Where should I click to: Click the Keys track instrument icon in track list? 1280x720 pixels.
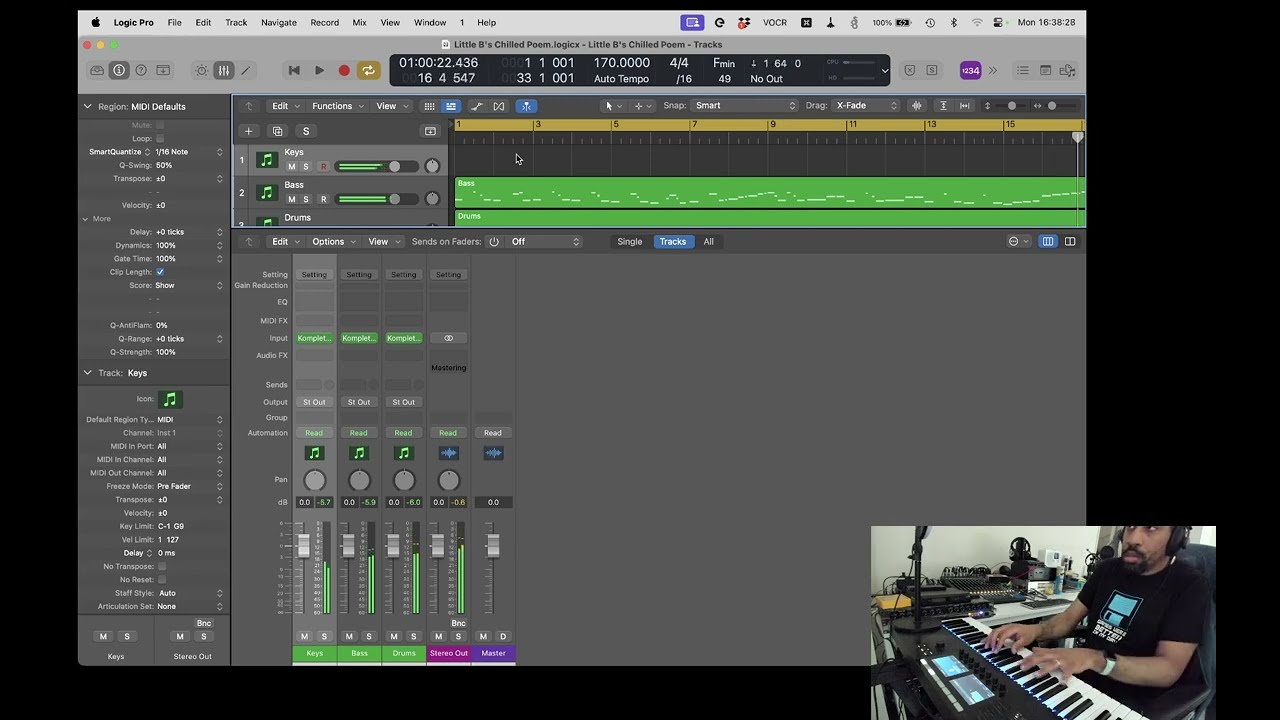pyautogui.click(x=266, y=160)
